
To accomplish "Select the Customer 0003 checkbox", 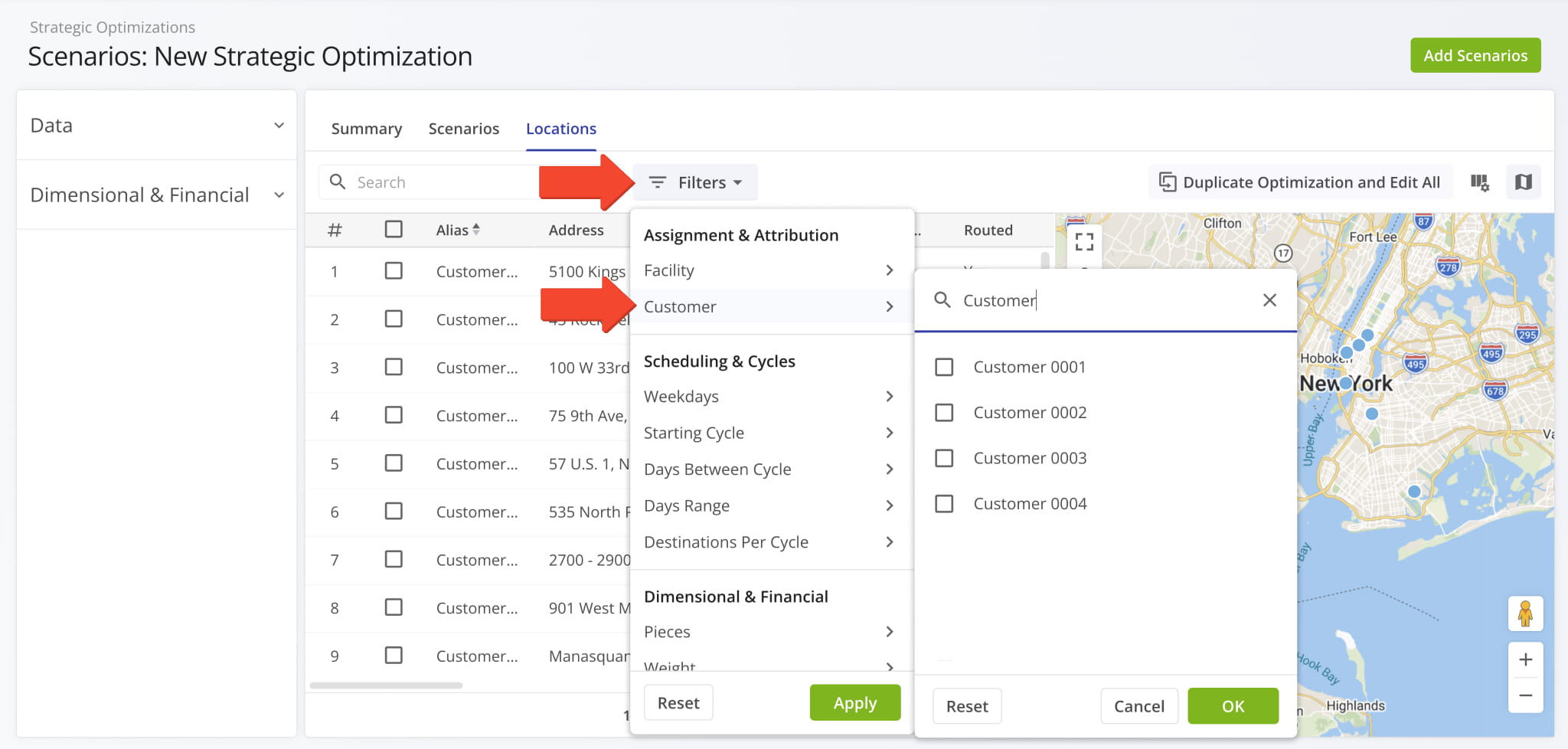I will (x=944, y=458).
